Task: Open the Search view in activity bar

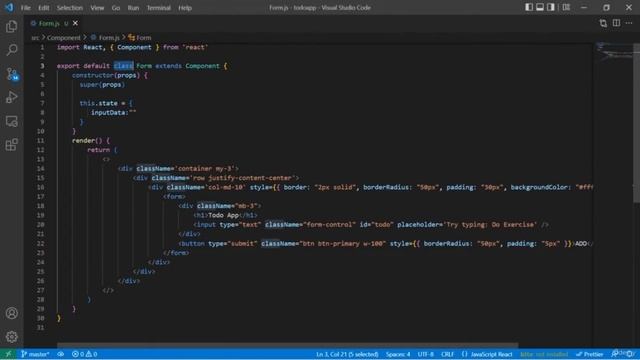Action: 11,50
